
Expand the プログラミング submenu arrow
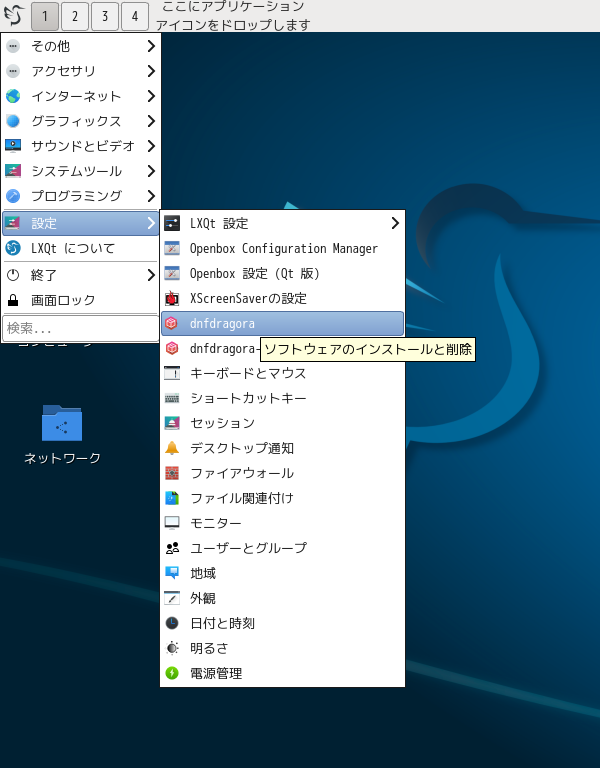151,196
